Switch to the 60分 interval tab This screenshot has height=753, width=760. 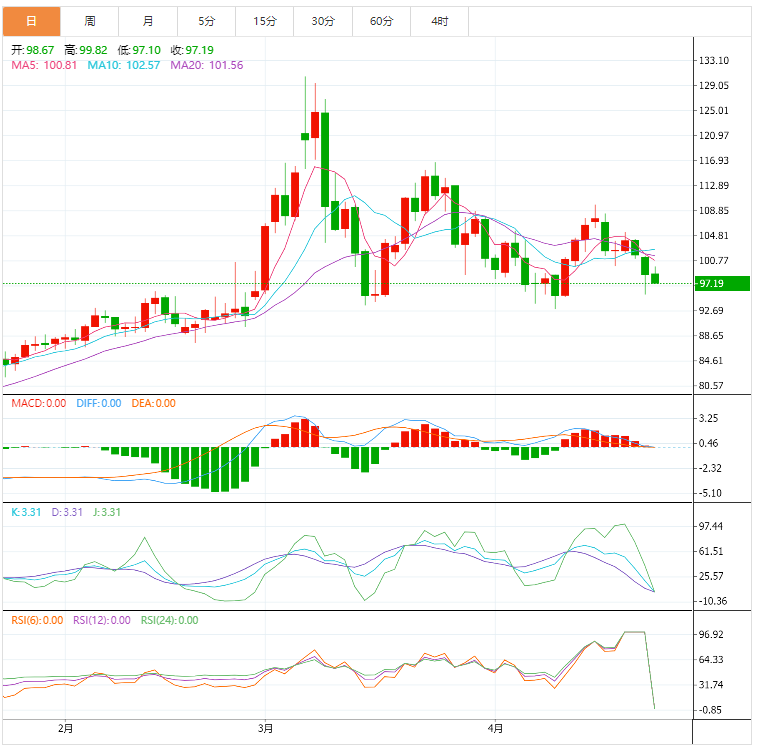pos(381,21)
